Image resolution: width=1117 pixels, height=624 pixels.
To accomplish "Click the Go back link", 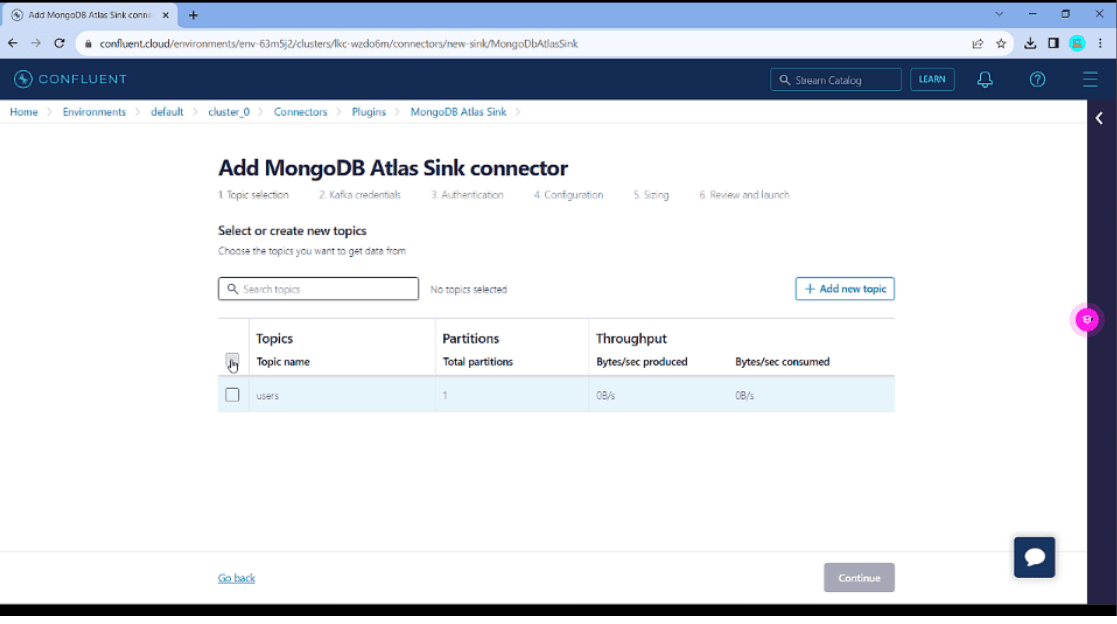I will point(236,578).
